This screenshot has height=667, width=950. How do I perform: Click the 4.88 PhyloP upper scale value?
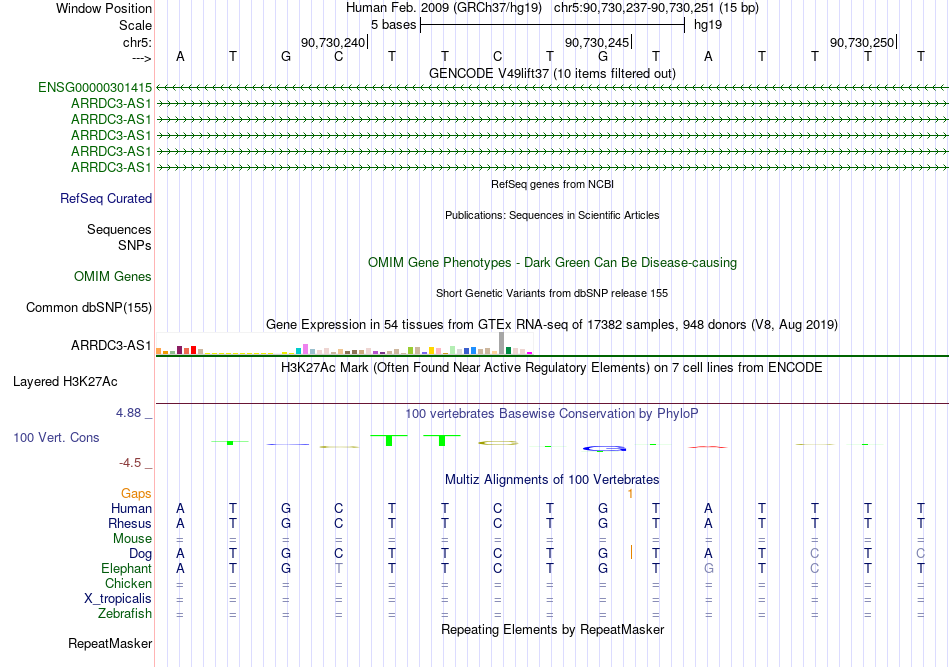click(128, 413)
